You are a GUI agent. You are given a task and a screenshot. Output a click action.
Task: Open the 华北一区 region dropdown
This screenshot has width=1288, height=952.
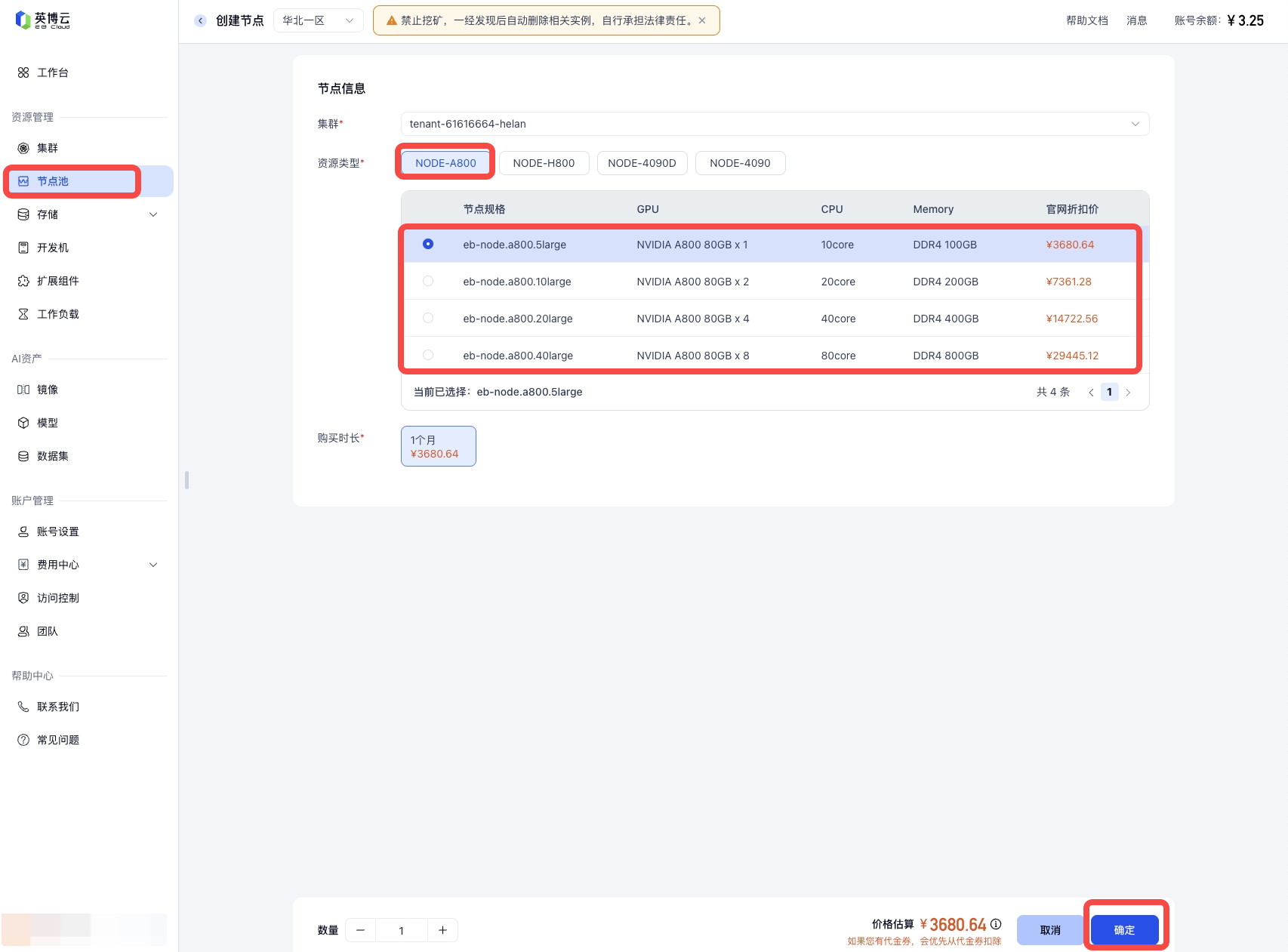coord(319,20)
